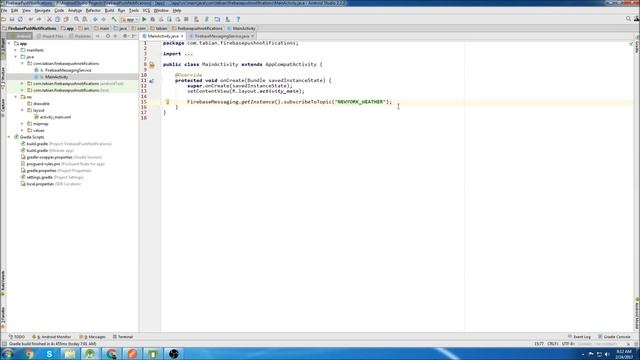Collapse the Gradle Scripts node arrow
This screenshot has width=640, height=360.
(9, 137)
